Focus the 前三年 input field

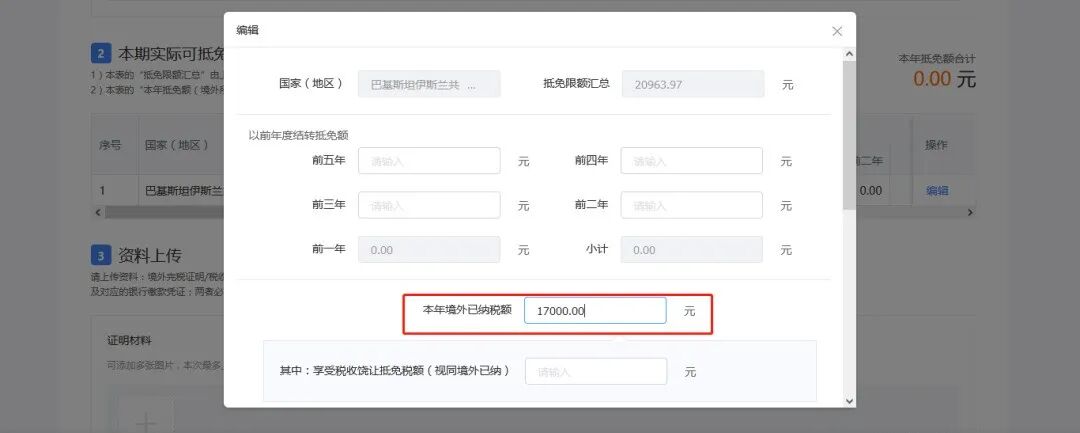tap(429, 205)
